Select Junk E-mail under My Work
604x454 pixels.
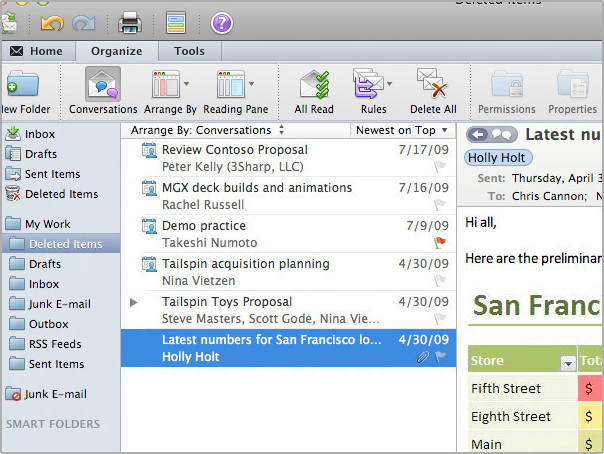(61, 304)
